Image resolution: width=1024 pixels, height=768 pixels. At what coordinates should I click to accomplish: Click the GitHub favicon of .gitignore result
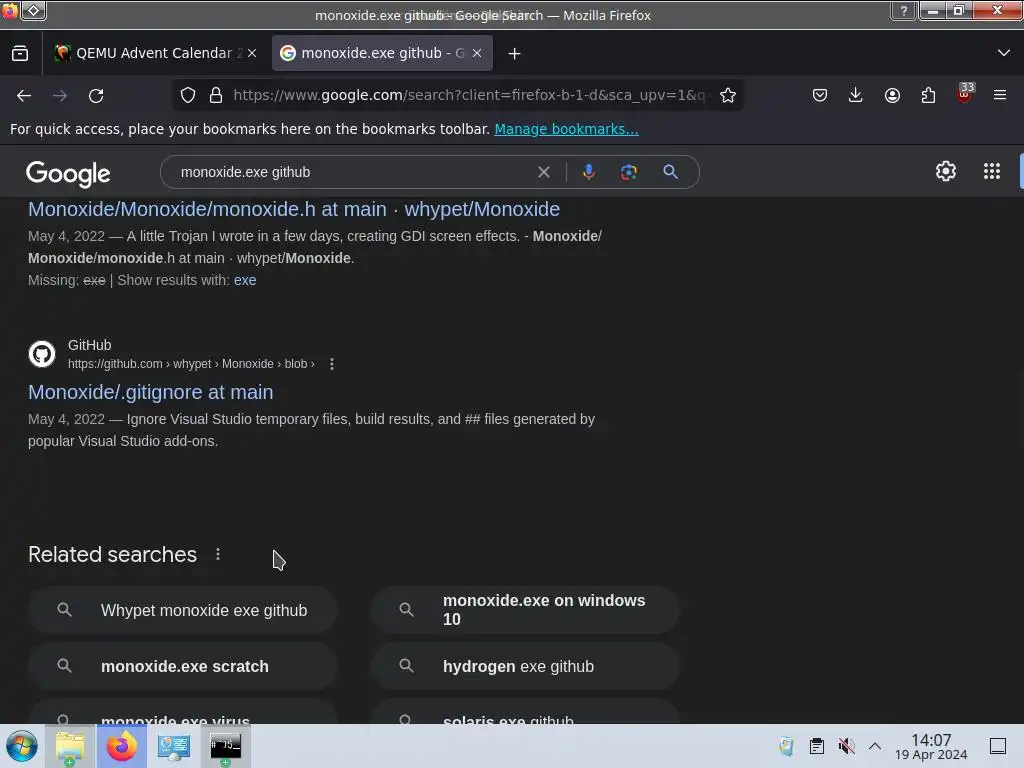[42, 354]
